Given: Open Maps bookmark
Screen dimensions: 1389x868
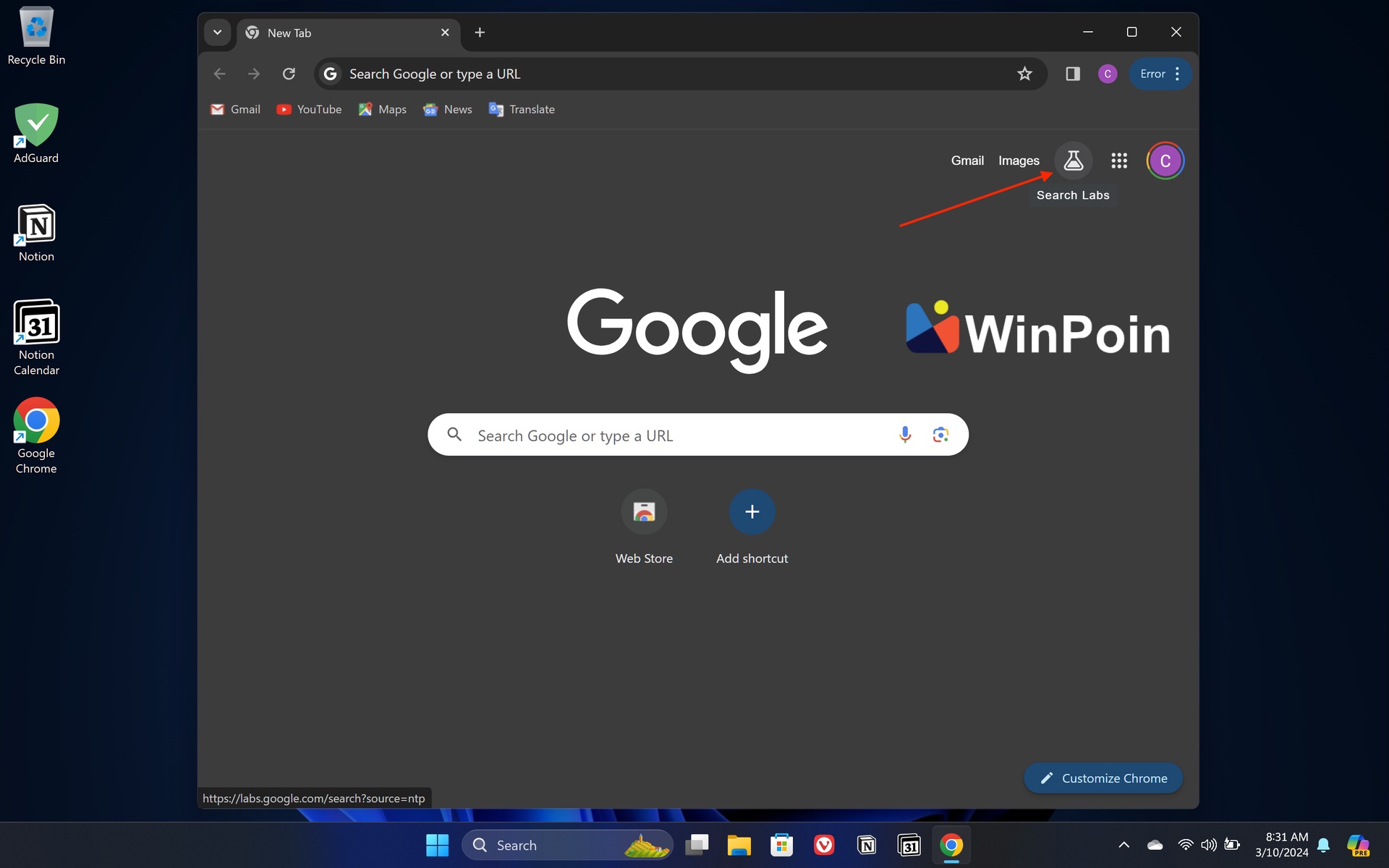Looking at the screenshot, I should pos(383,109).
